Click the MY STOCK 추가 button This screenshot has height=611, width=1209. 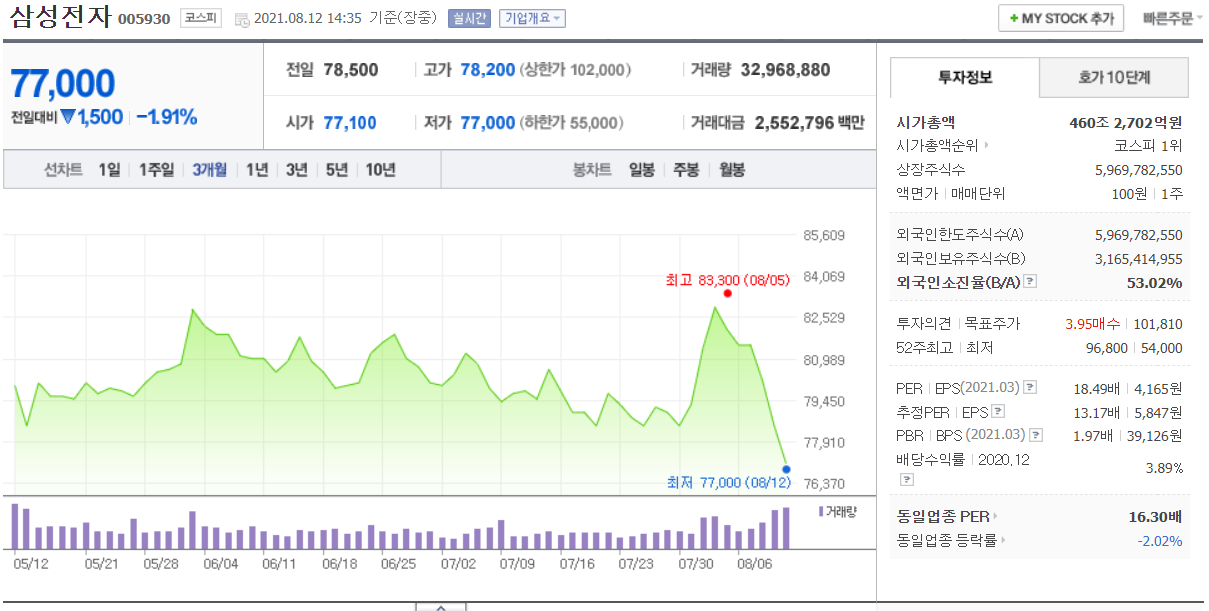1061,18
